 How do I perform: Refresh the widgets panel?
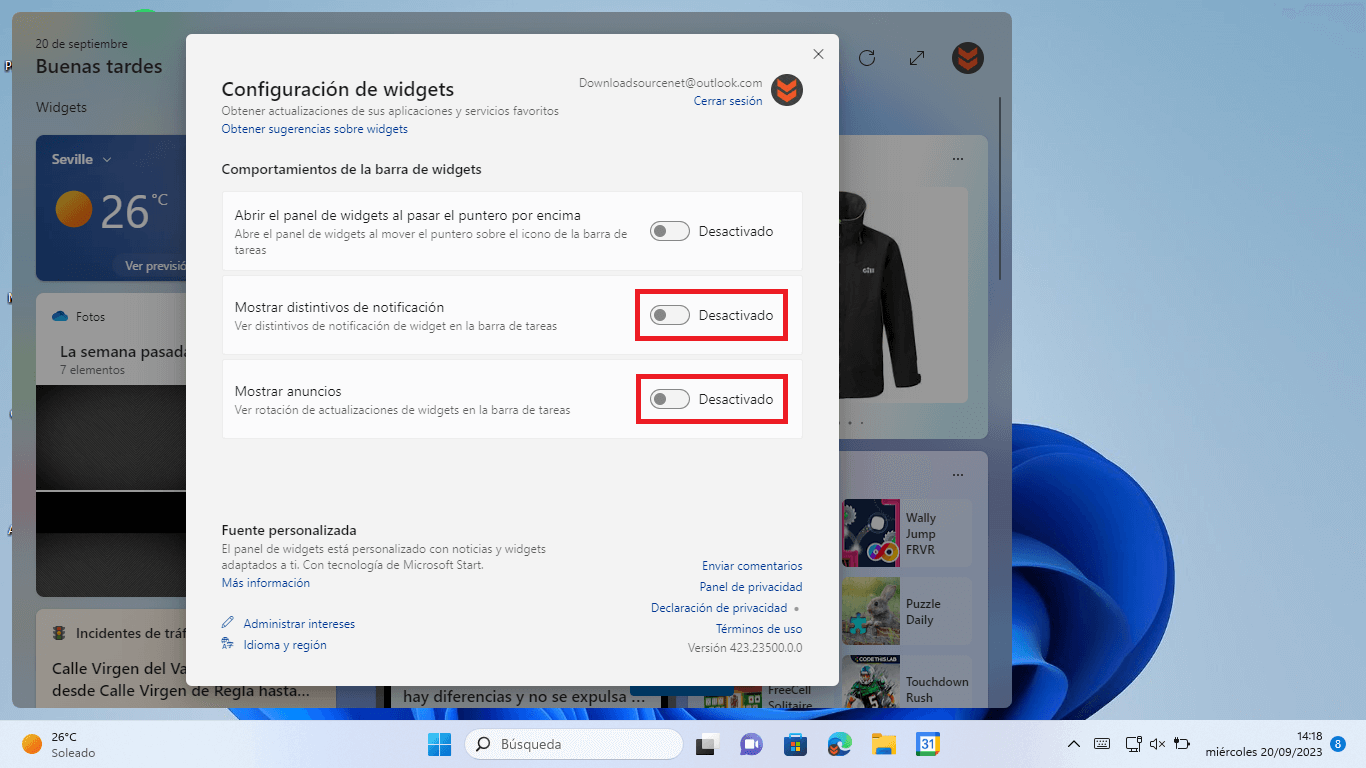pos(867,58)
